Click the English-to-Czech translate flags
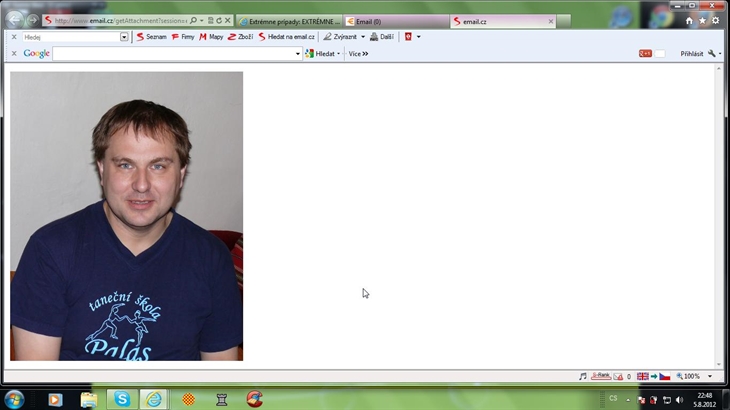This screenshot has width=730, height=410. 654,376
